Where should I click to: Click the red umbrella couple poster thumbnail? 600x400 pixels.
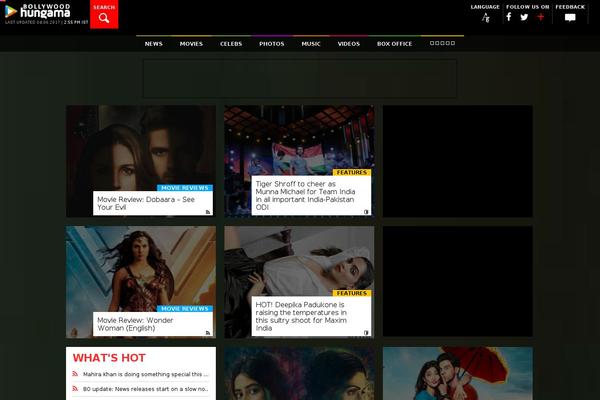pos(458,374)
